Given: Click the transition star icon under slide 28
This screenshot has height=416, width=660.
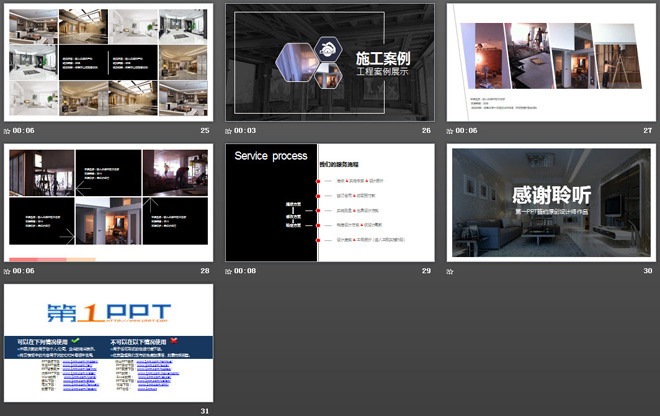Looking at the screenshot, I should tap(9, 271).
